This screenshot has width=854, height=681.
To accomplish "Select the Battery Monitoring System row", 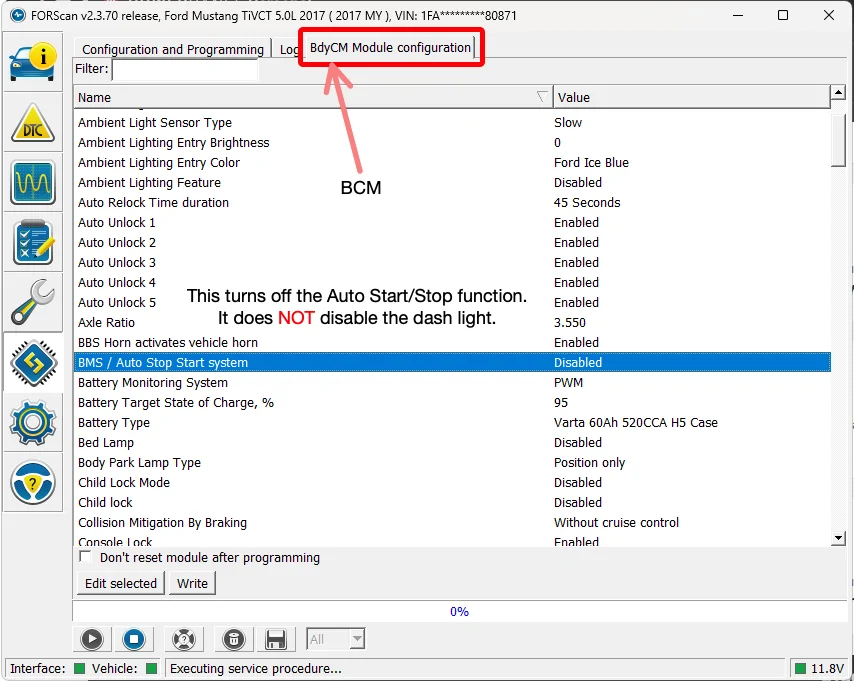I will (x=452, y=382).
